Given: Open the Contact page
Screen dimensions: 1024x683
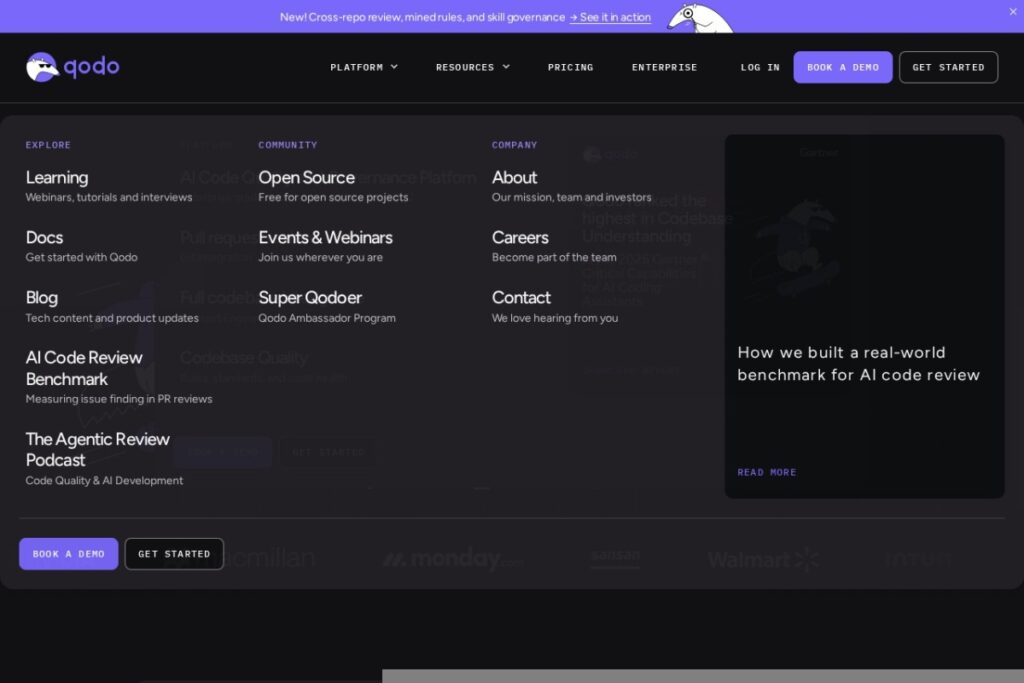Looking at the screenshot, I should coord(521,298).
